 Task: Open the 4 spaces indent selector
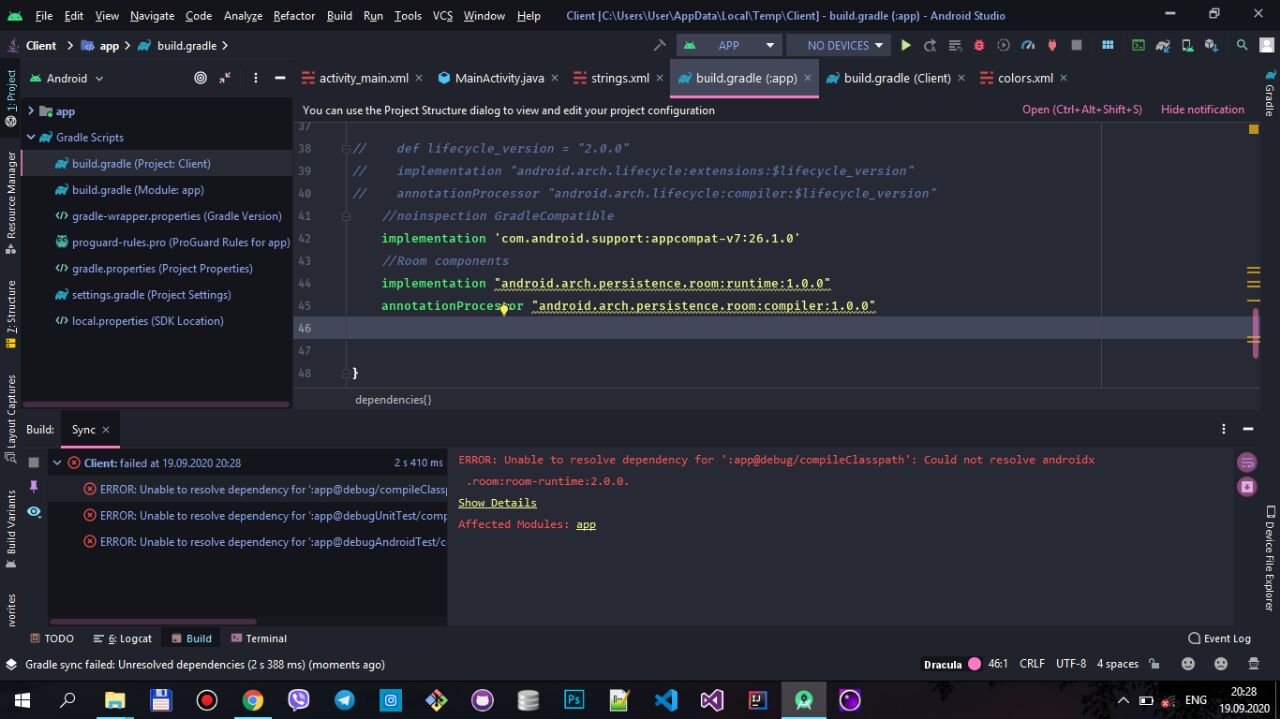(x=1117, y=664)
